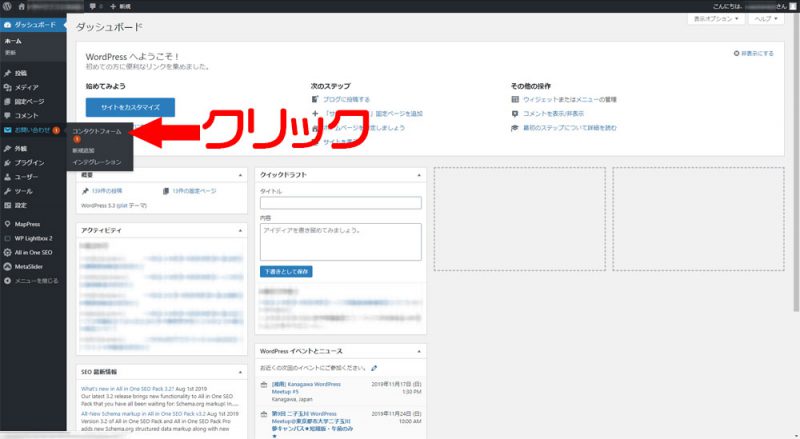Open MapPress pin icon in sidebar

click(7, 224)
